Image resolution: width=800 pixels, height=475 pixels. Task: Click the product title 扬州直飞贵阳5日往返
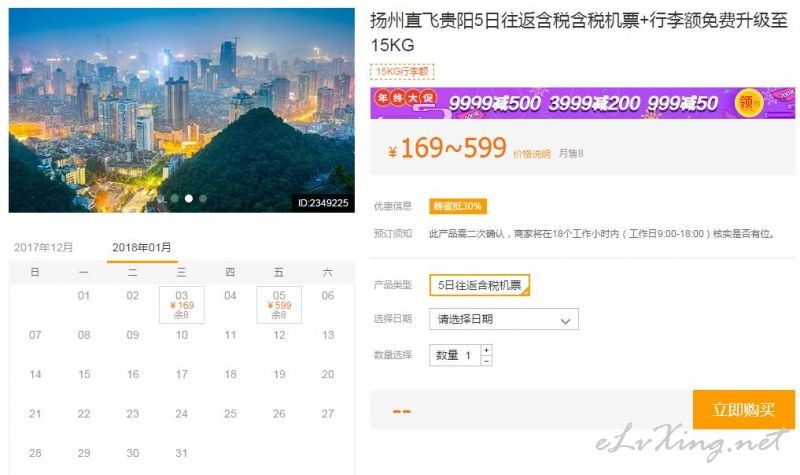tap(579, 33)
